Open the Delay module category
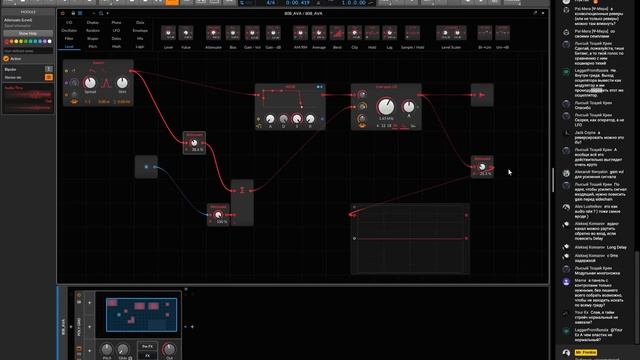This screenshot has width=640, height=360. point(116,38)
